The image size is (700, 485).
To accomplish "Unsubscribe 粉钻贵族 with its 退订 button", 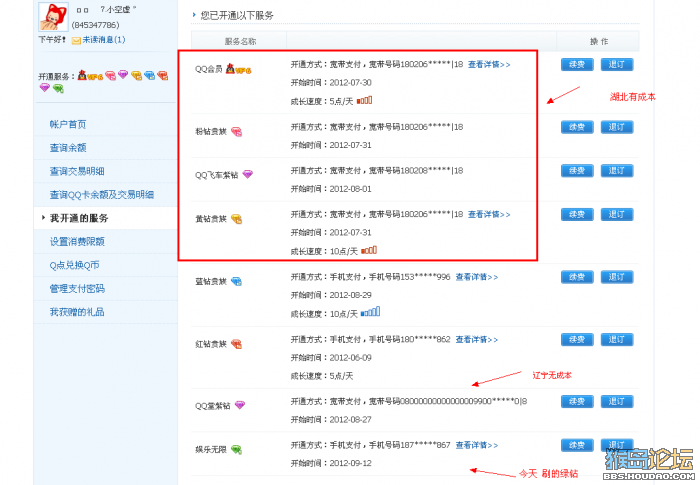I will coord(617,127).
